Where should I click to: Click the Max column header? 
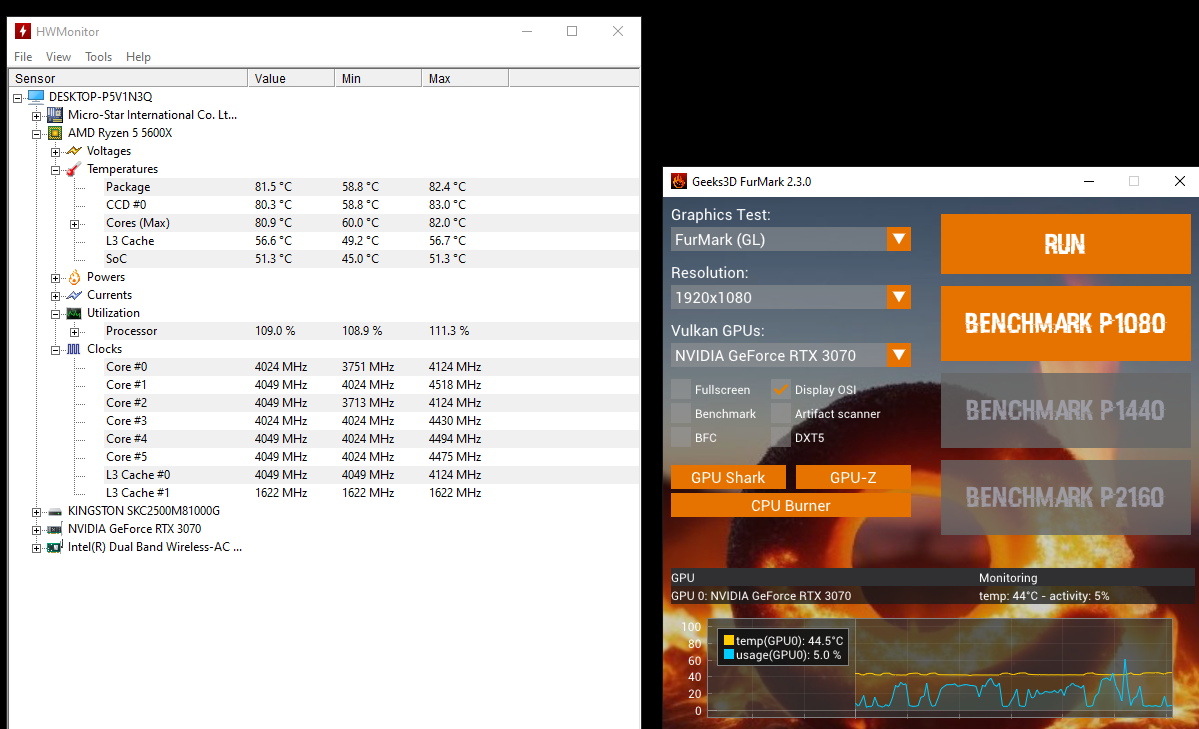tap(465, 78)
